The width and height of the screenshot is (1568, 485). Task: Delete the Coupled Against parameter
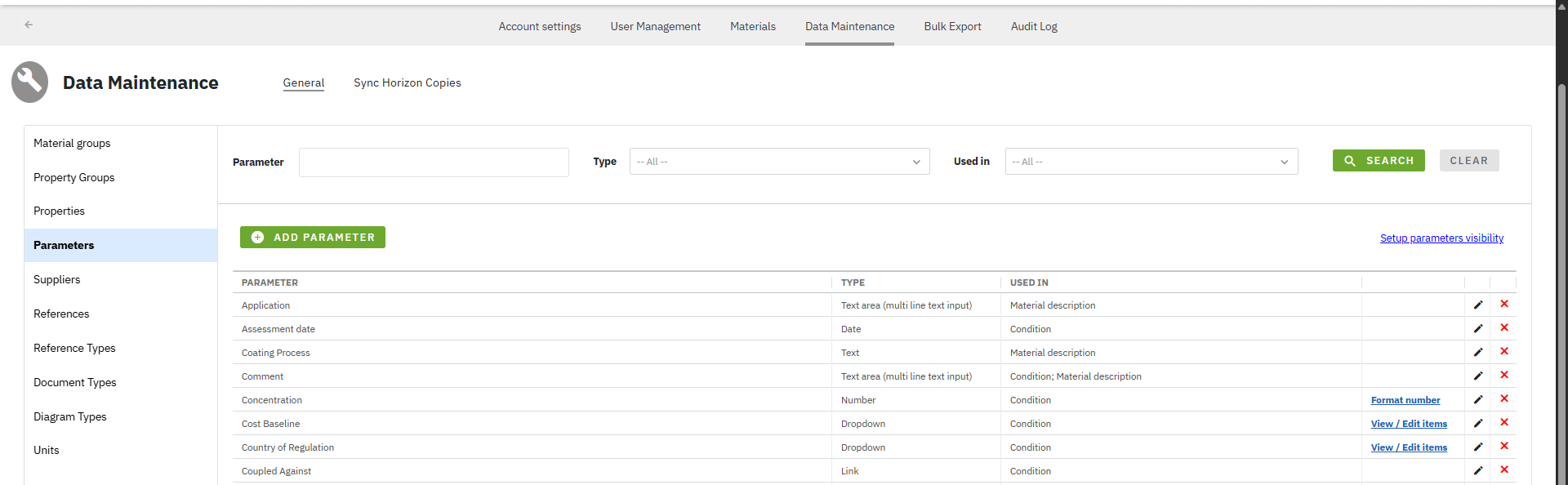[x=1503, y=470]
